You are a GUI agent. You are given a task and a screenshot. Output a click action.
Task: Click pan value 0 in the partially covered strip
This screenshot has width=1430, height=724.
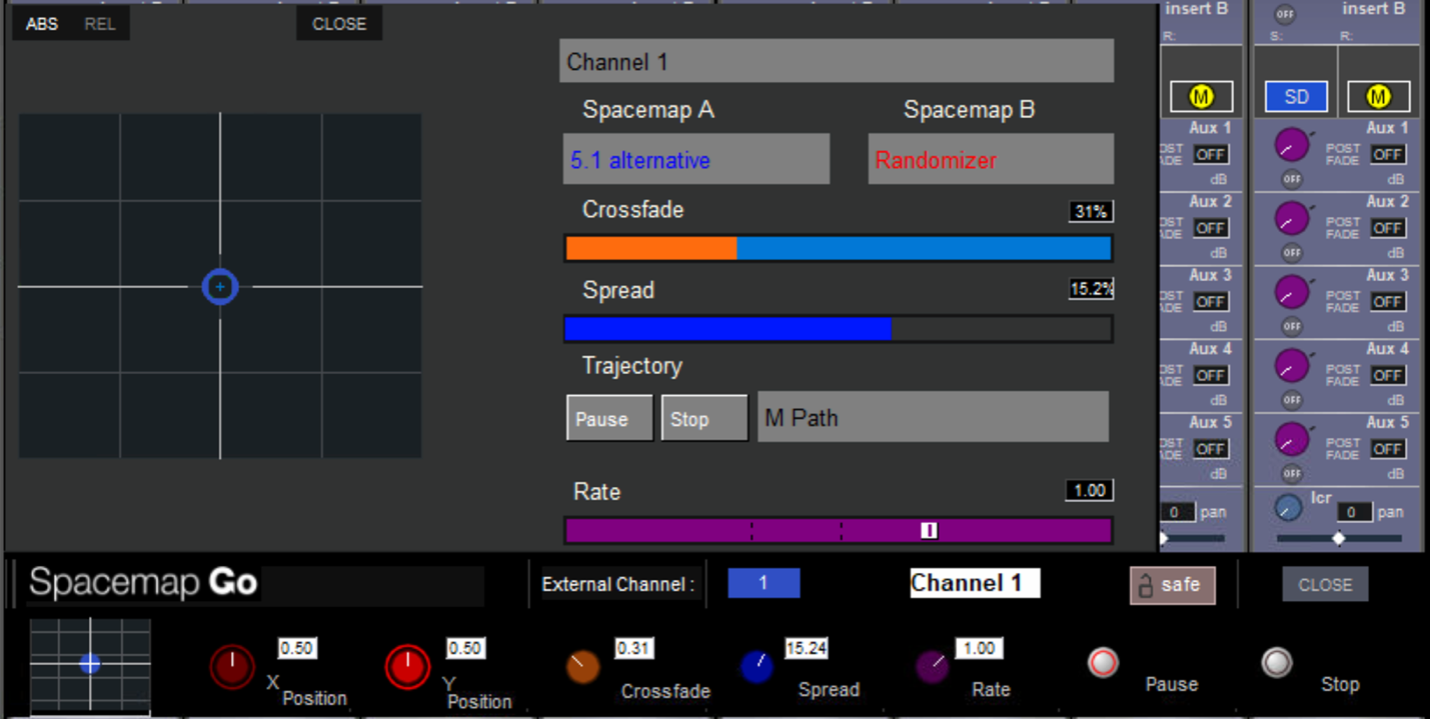pyautogui.click(x=1177, y=512)
